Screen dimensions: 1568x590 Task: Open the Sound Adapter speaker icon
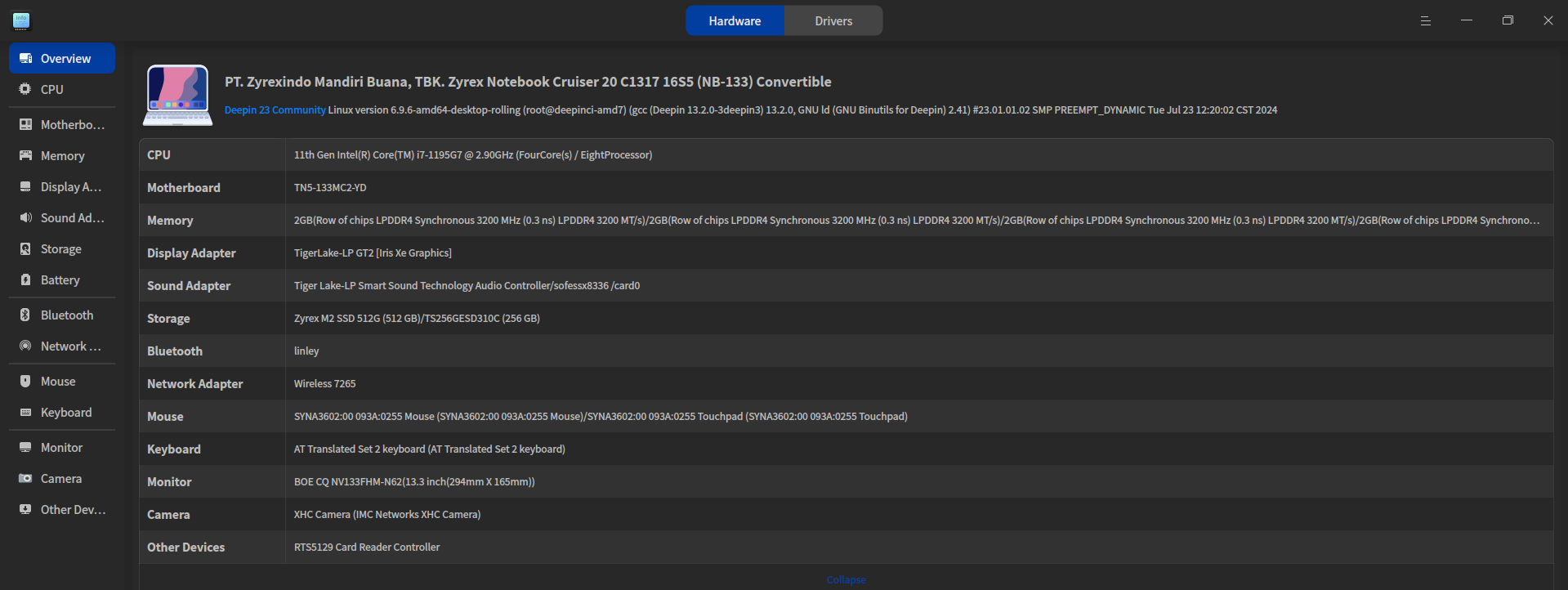pyautogui.click(x=25, y=217)
